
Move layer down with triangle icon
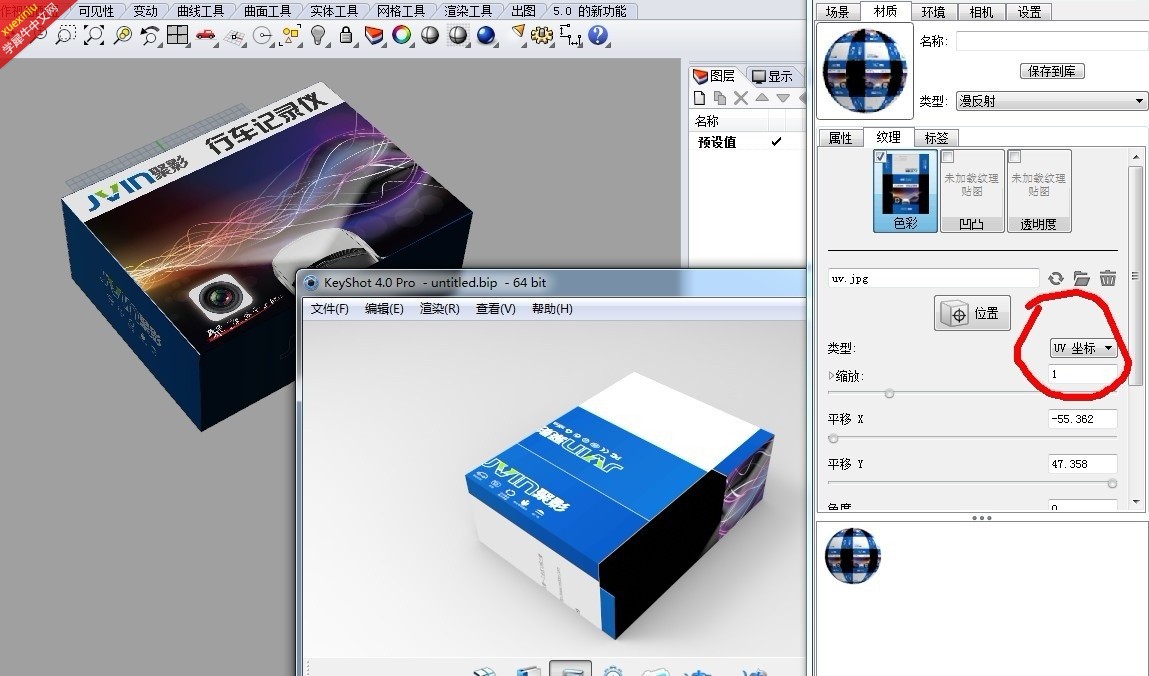point(783,98)
